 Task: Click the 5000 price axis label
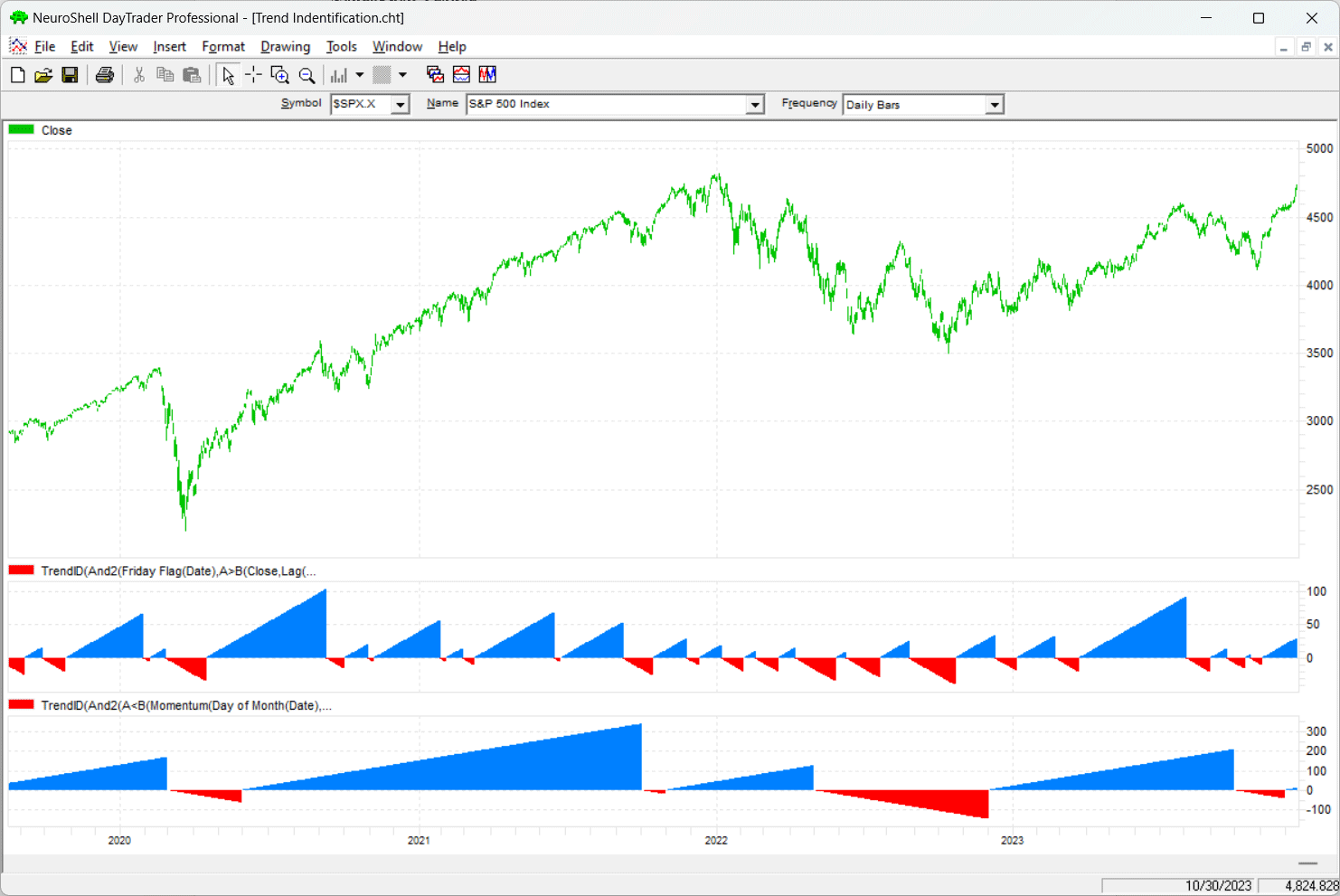coord(1319,148)
